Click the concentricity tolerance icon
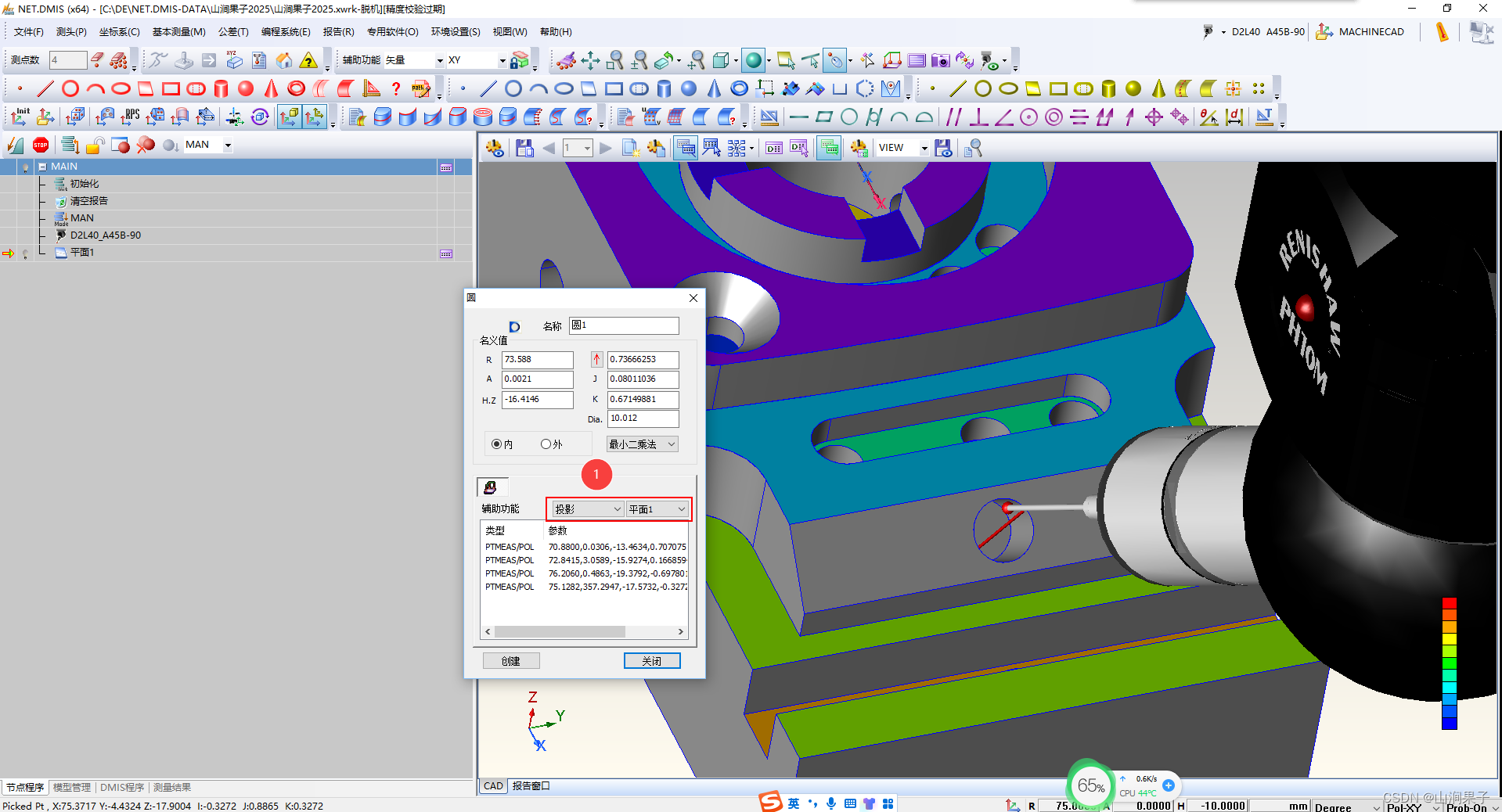 (x=1054, y=117)
